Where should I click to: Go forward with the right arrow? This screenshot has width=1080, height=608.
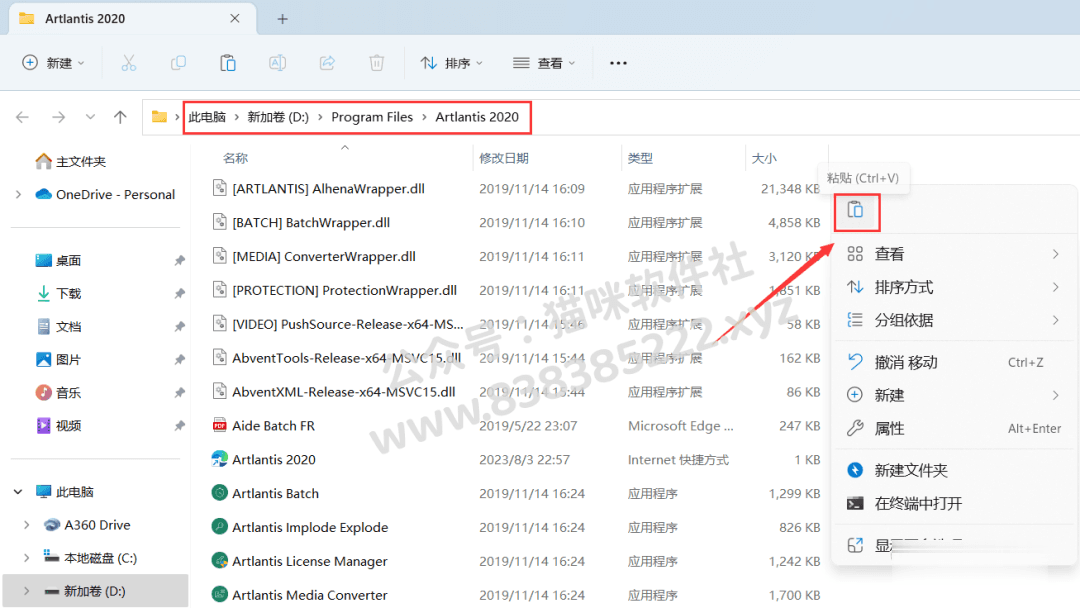(x=59, y=117)
